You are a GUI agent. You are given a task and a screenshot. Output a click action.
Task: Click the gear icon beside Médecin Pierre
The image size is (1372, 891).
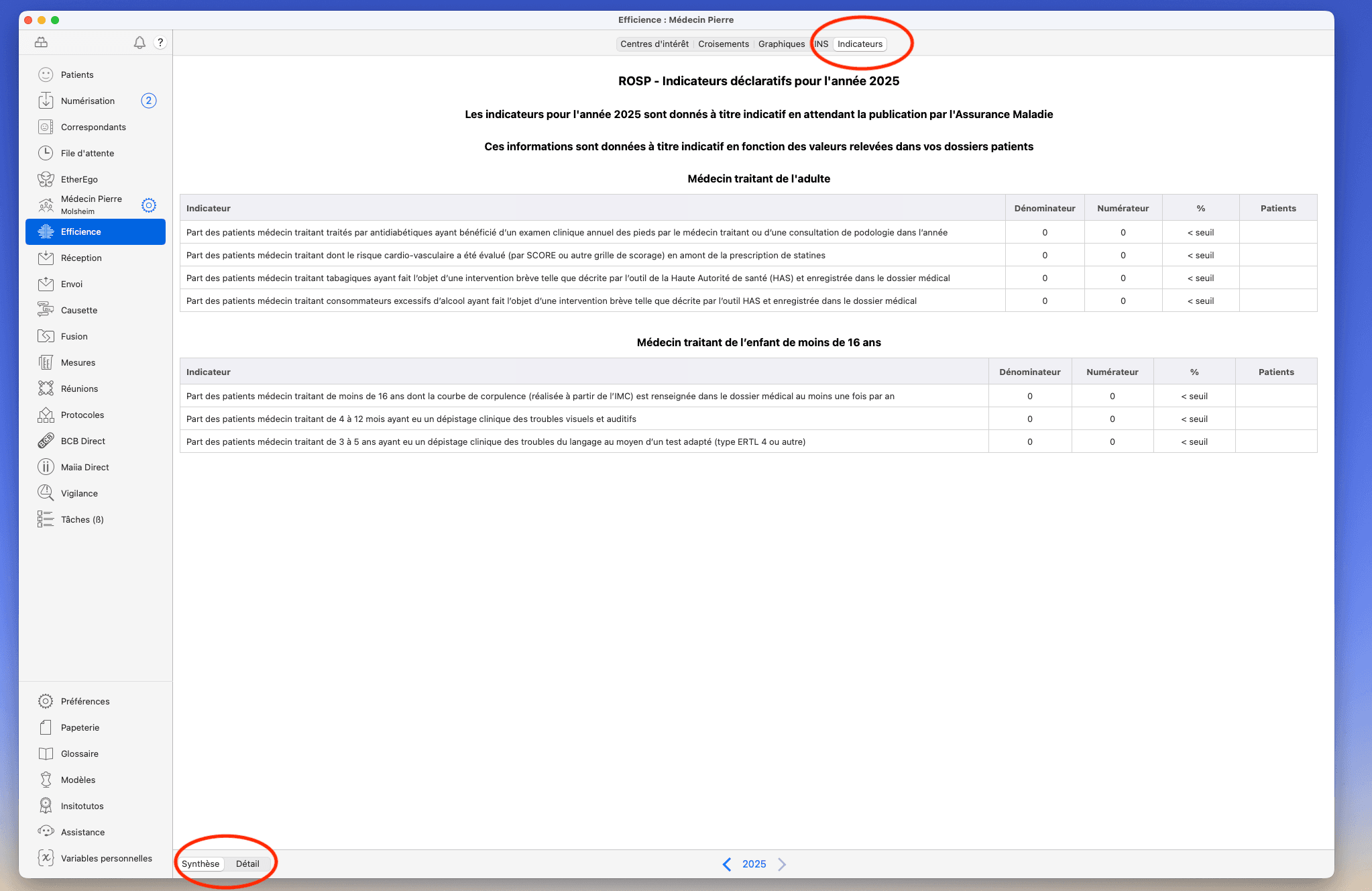coord(149,205)
